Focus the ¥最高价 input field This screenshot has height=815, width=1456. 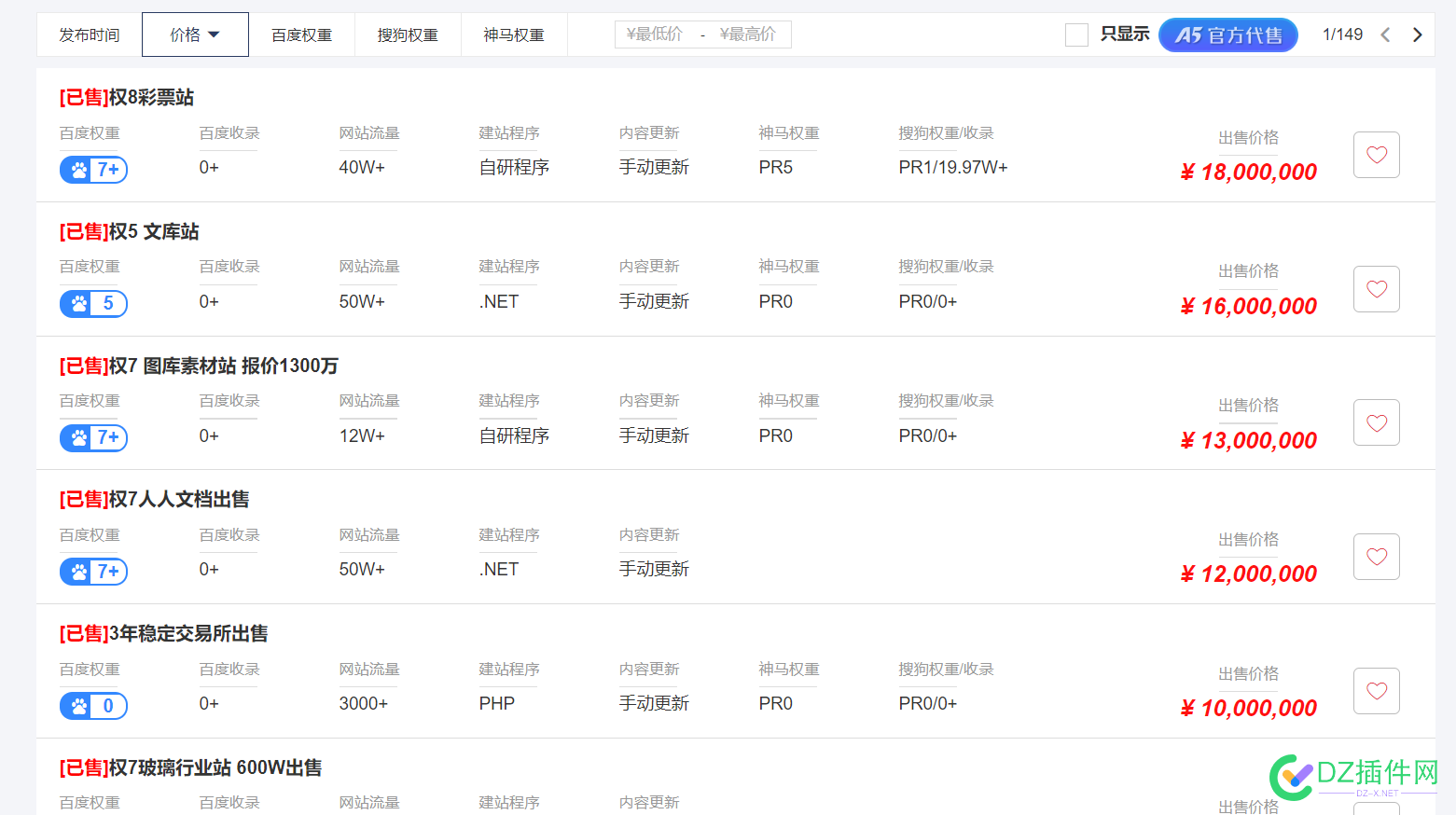click(x=750, y=35)
